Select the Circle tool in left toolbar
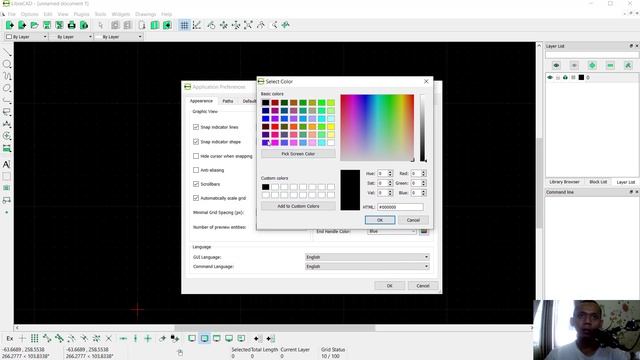This screenshot has width=640, height=360. click(x=7, y=64)
